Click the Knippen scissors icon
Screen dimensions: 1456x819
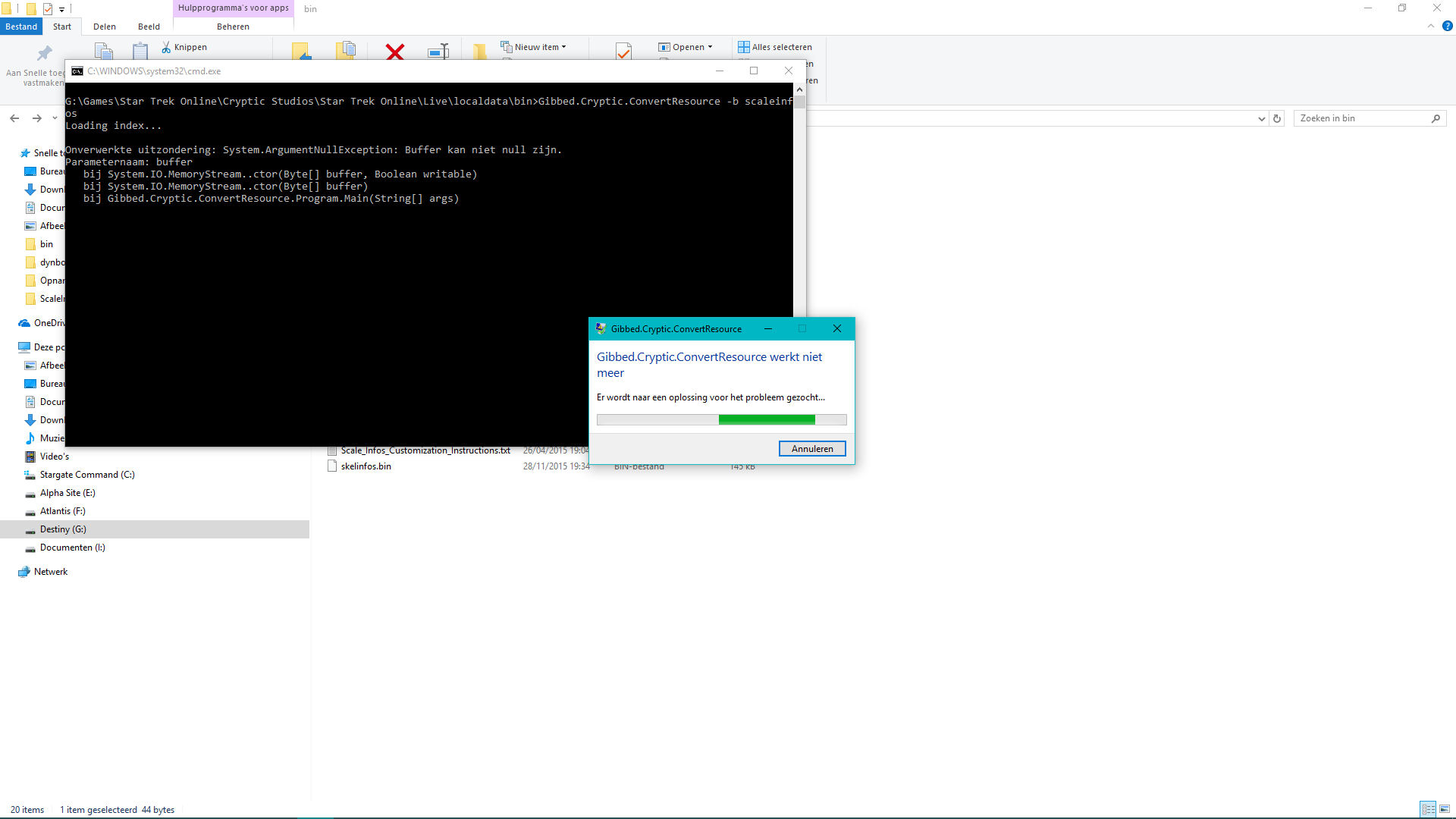pyautogui.click(x=166, y=47)
